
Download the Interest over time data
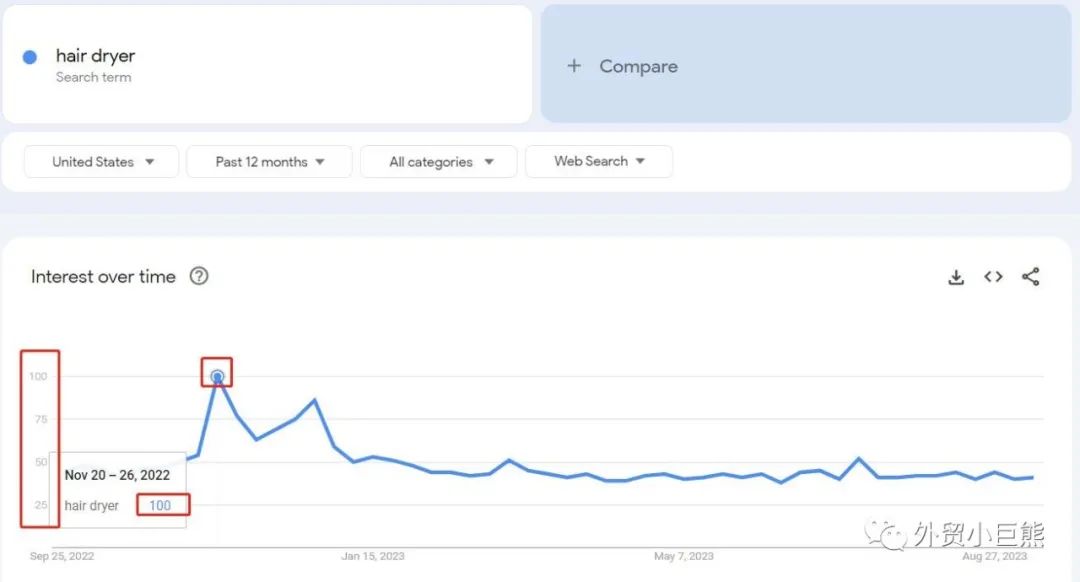coord(956,278)
